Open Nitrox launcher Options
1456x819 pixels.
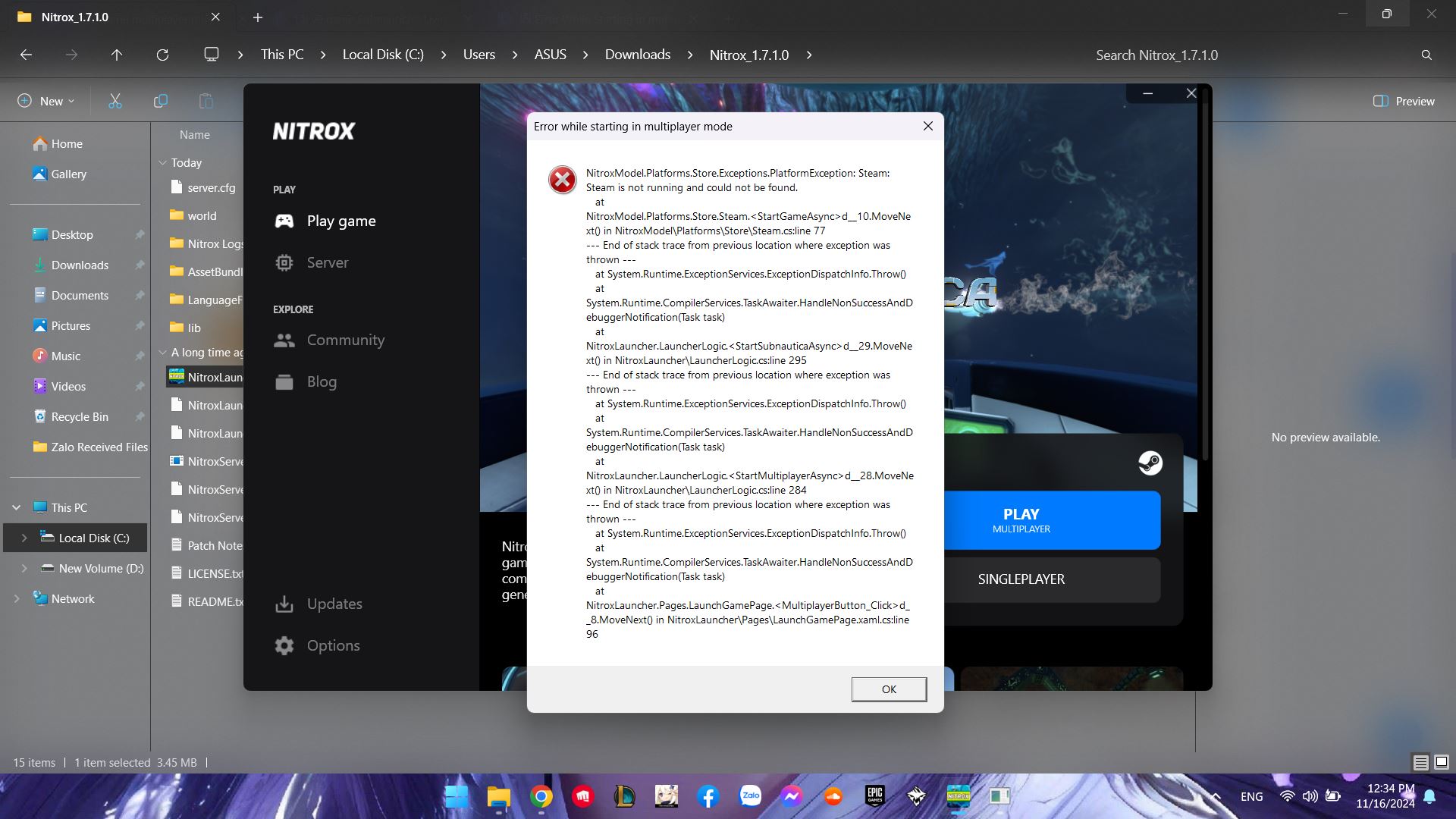coord(334,645)
